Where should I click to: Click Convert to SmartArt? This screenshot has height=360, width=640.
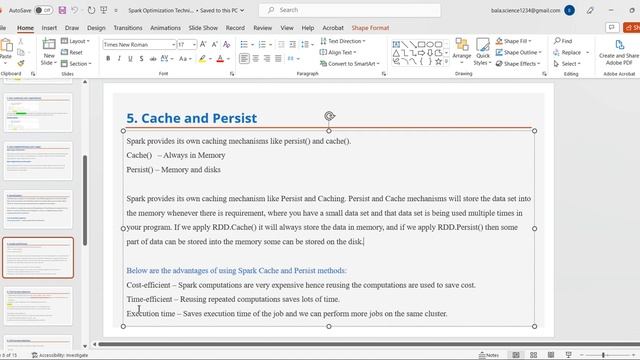click(350, 64)
